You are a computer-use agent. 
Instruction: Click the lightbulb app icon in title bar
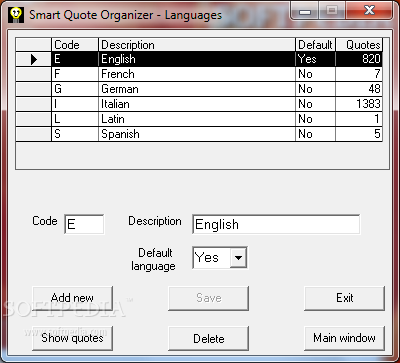click(x=16, y=15)
